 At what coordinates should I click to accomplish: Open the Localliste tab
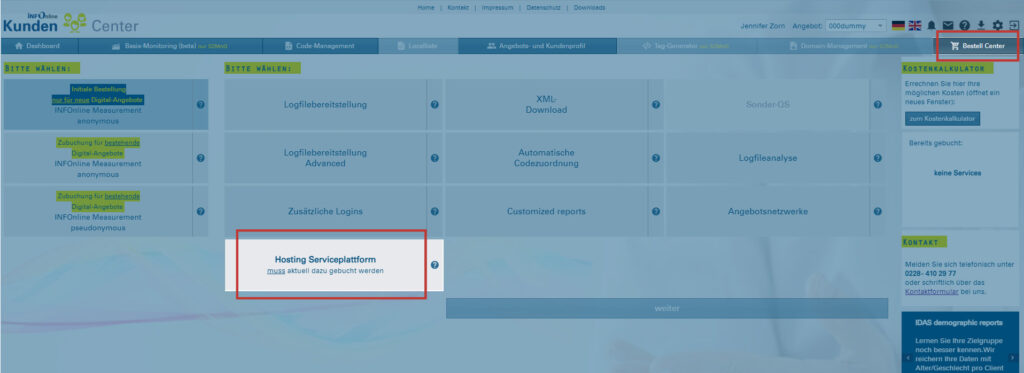pyautogui.click(x=418, y=46)
